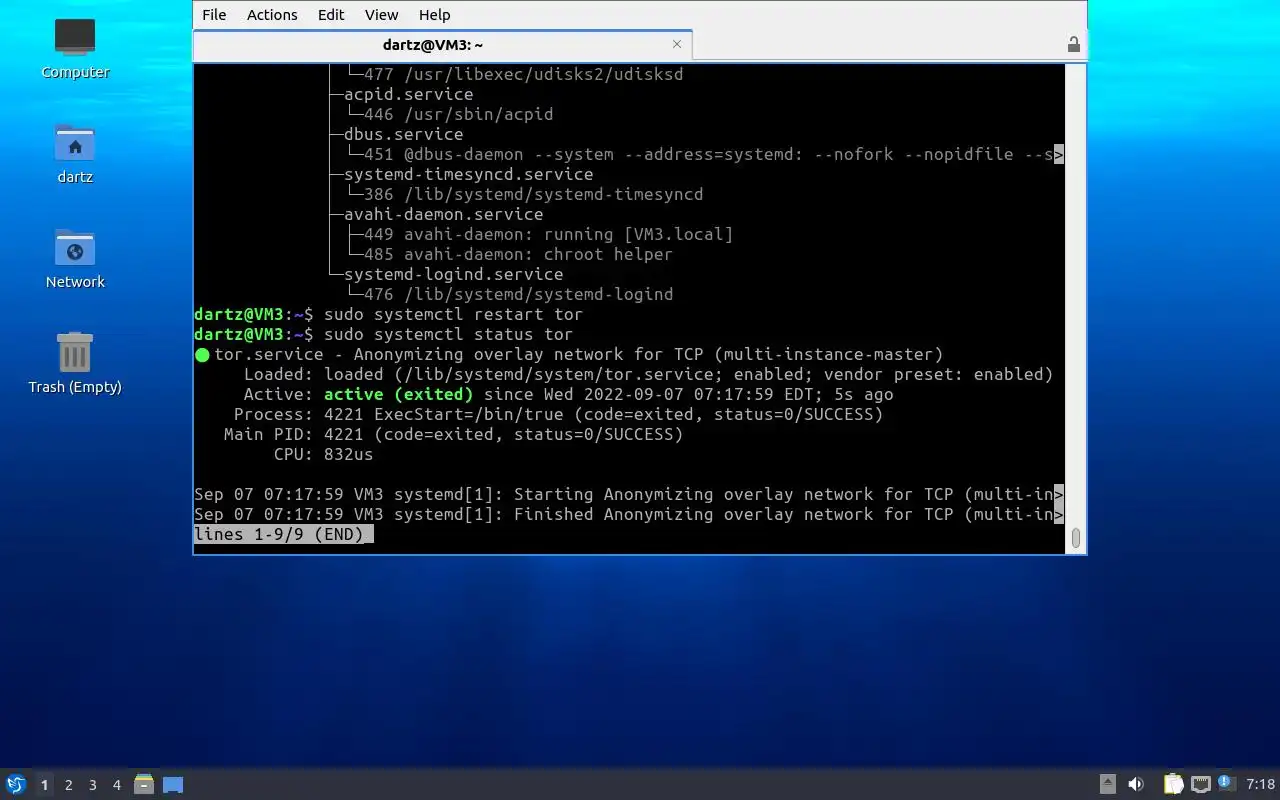Click the 'tor.service' heading line
Image resolution: width=1280 pixels, height=800 pixels.
(569, 354)
